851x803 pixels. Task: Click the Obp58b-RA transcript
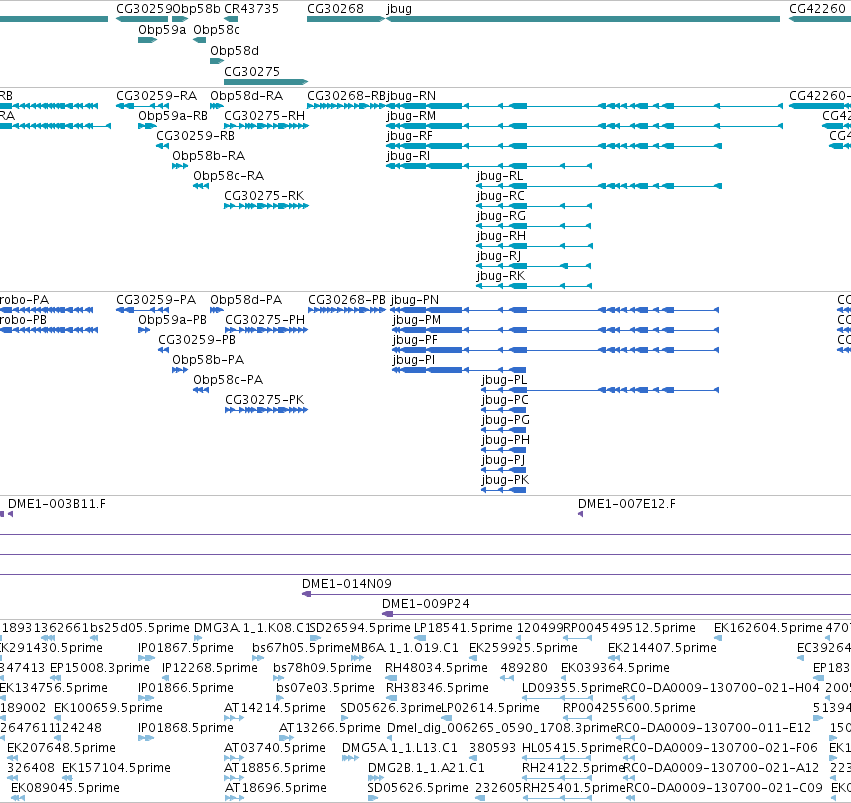pyautogui.click(x=180, y=166)
